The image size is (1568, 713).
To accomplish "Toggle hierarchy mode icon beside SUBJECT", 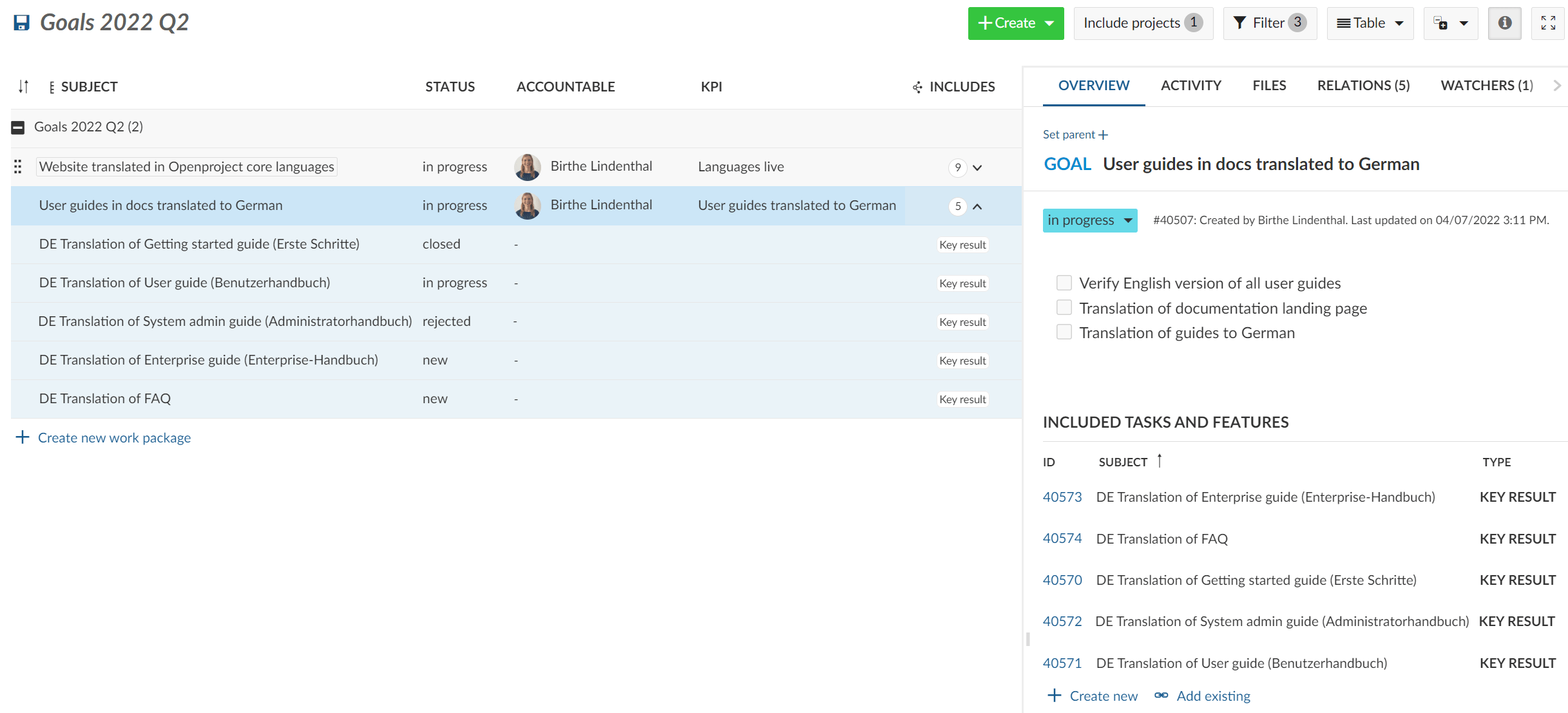I will click(x=52, y=87).
